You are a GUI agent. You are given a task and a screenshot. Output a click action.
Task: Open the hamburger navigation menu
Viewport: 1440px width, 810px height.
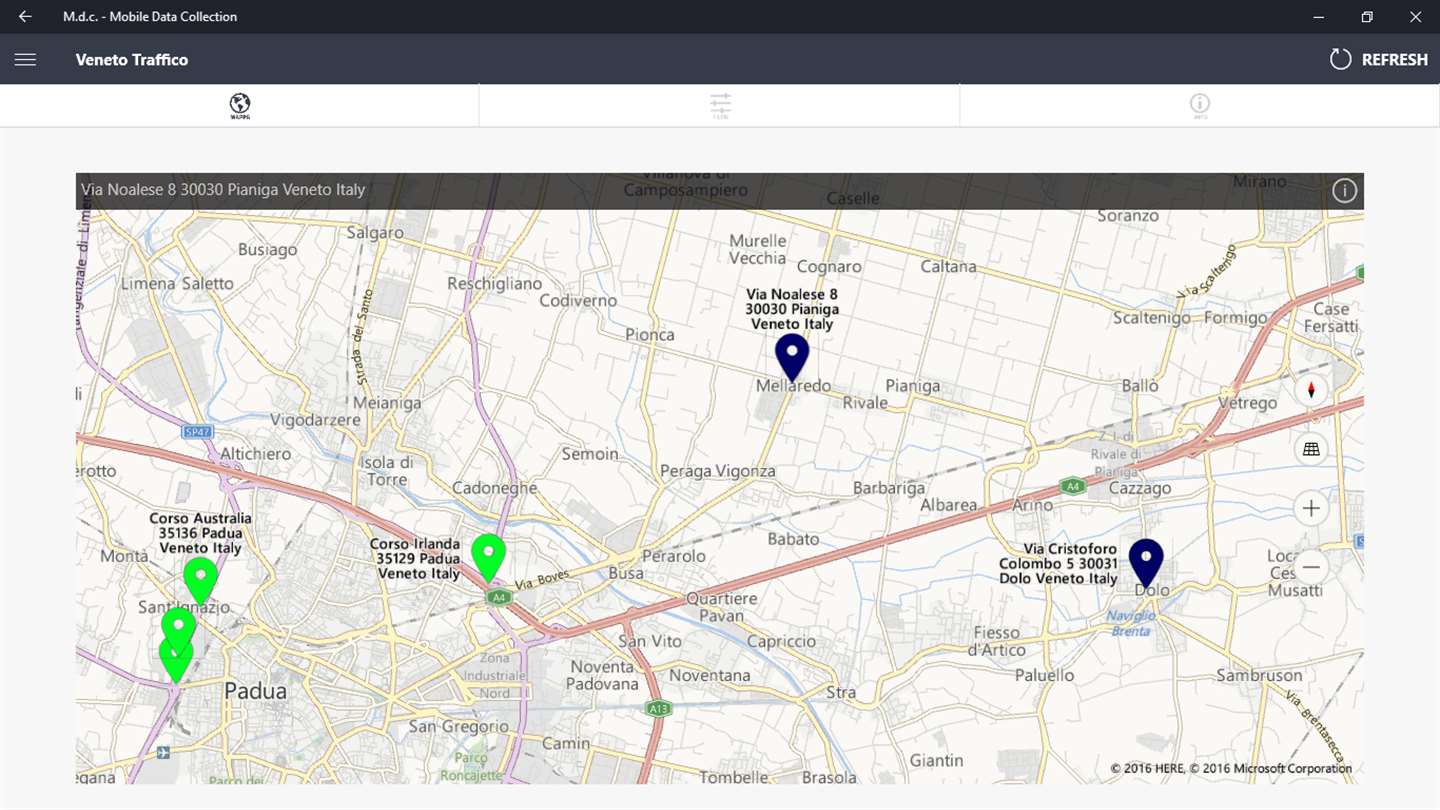tap(25, 60)
